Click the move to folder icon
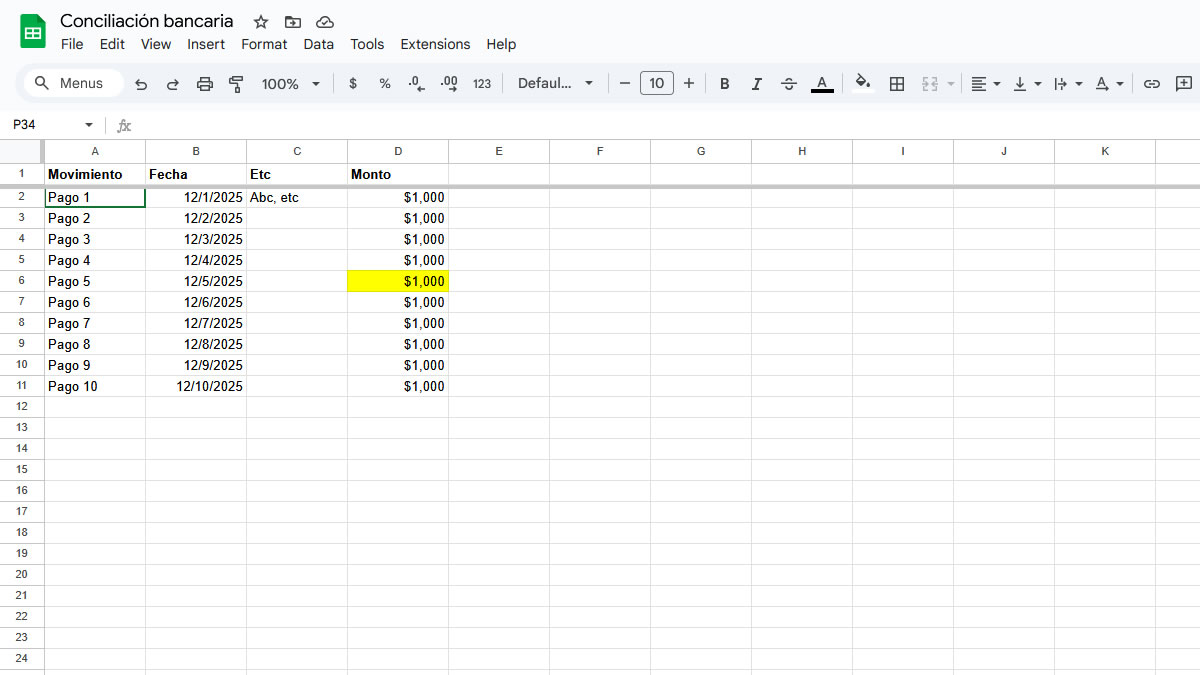 coord(292,22)
